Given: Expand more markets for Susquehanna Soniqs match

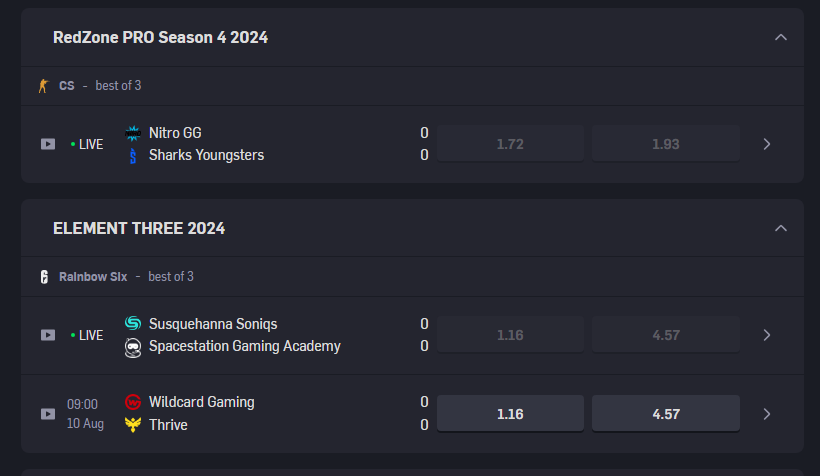Looking at the screenshot, I should pyautogui.click(x=767, y=335).
